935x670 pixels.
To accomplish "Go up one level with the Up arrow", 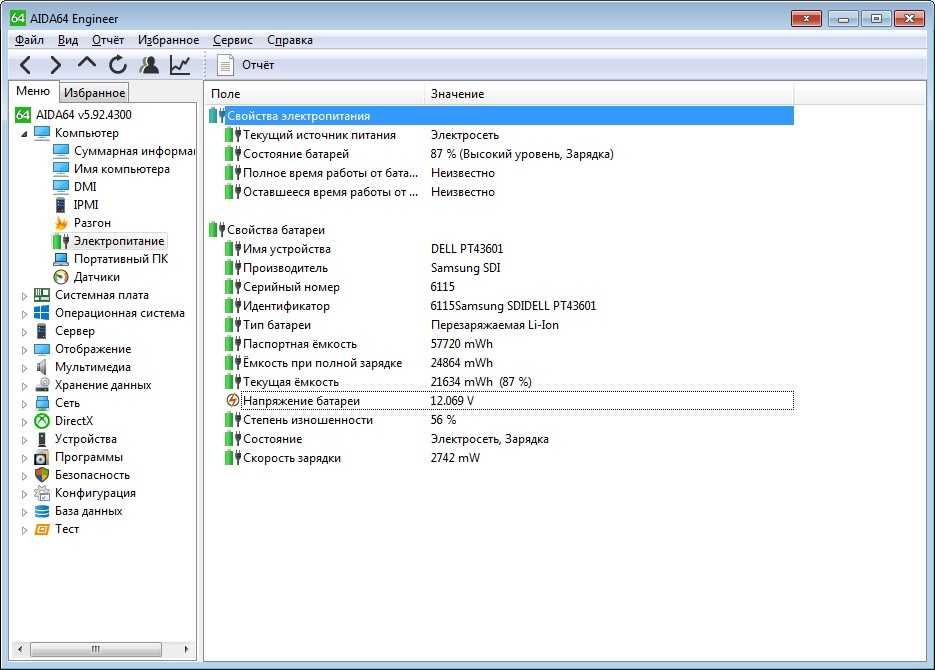I will tap(86, 63).
